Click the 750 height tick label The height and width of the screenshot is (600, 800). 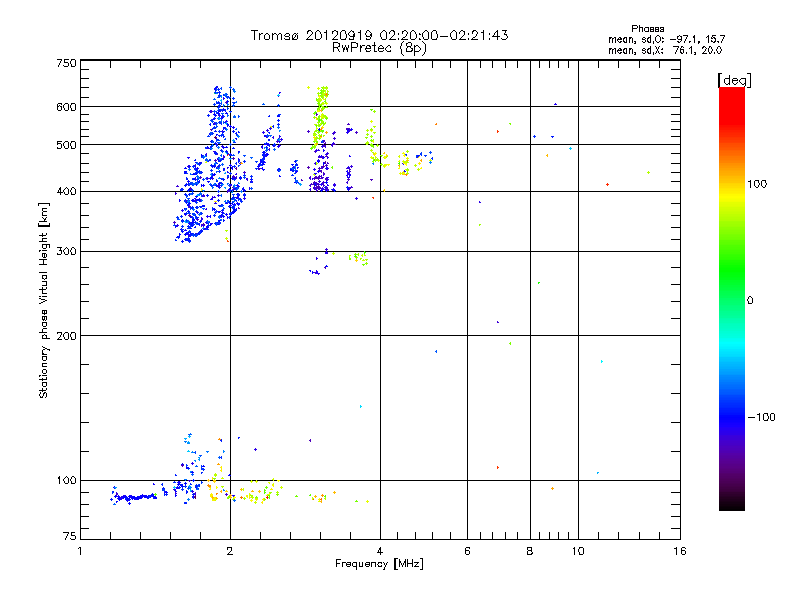67,63
